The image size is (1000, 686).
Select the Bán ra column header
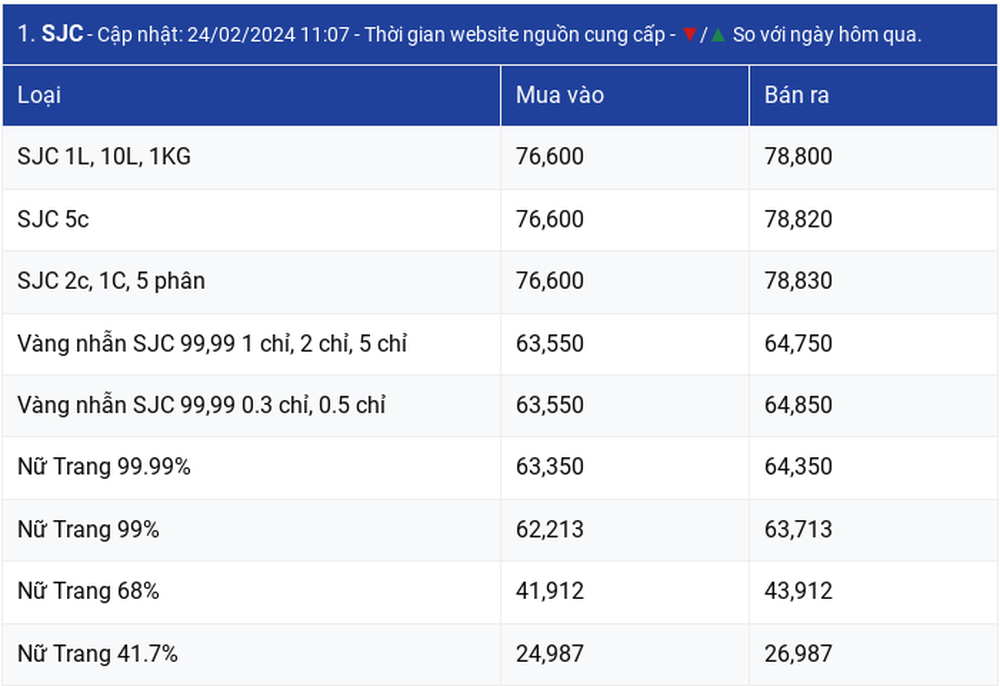(874, 96)
